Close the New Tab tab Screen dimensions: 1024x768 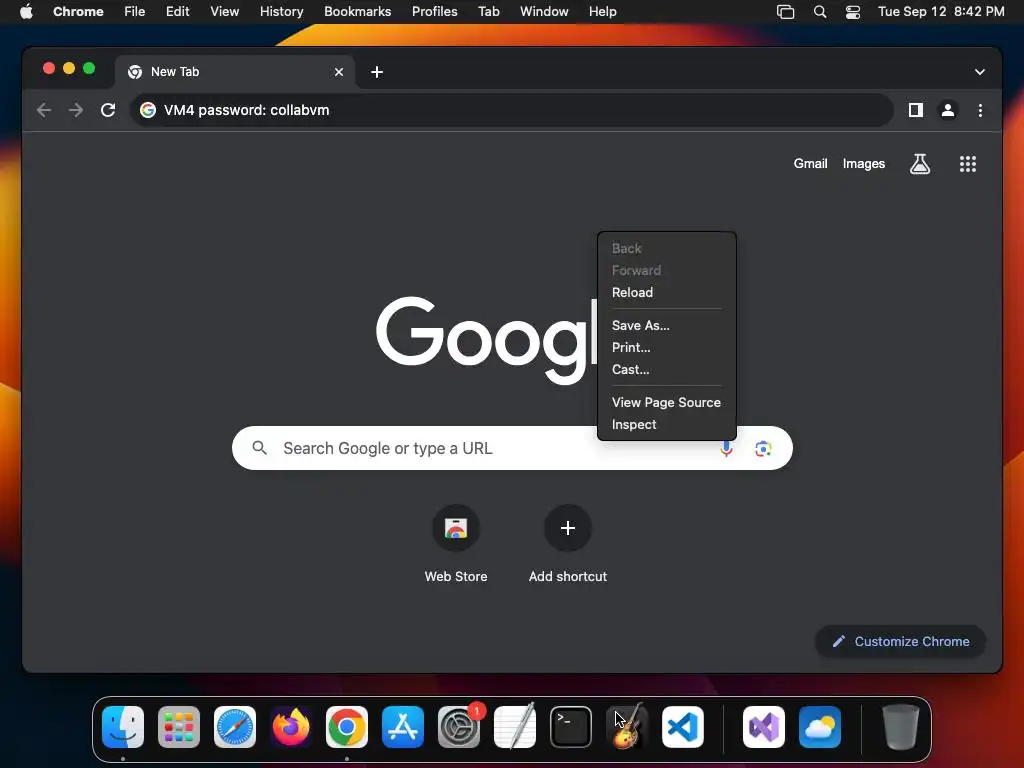(x=339, y=72)
